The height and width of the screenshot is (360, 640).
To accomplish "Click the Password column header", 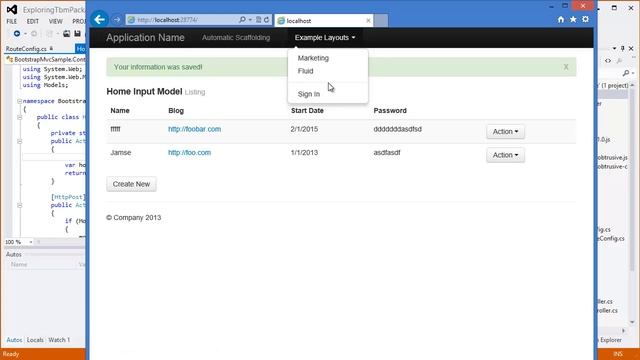I will (x=390, y=111).
